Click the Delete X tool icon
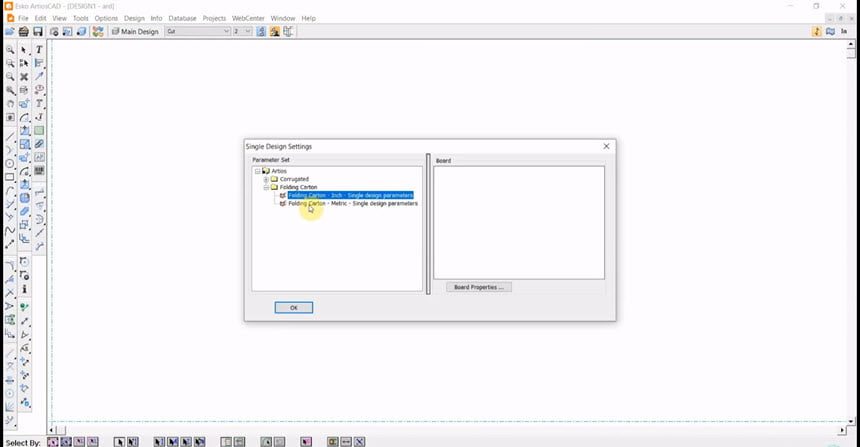860x447 pixels. pyautogui.click(x=24, y=76)
